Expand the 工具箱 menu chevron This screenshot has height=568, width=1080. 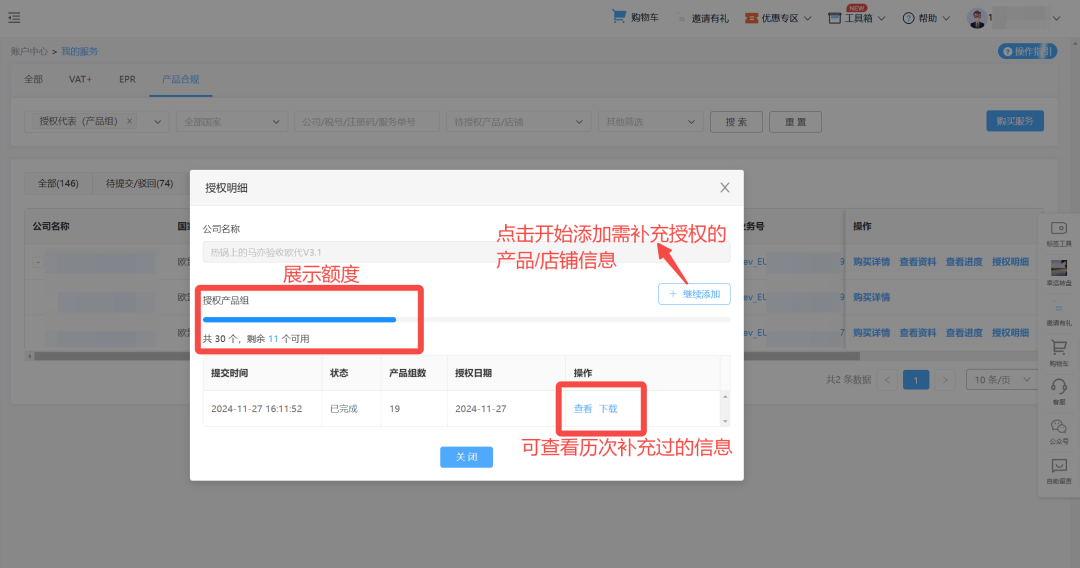[881, 19]
